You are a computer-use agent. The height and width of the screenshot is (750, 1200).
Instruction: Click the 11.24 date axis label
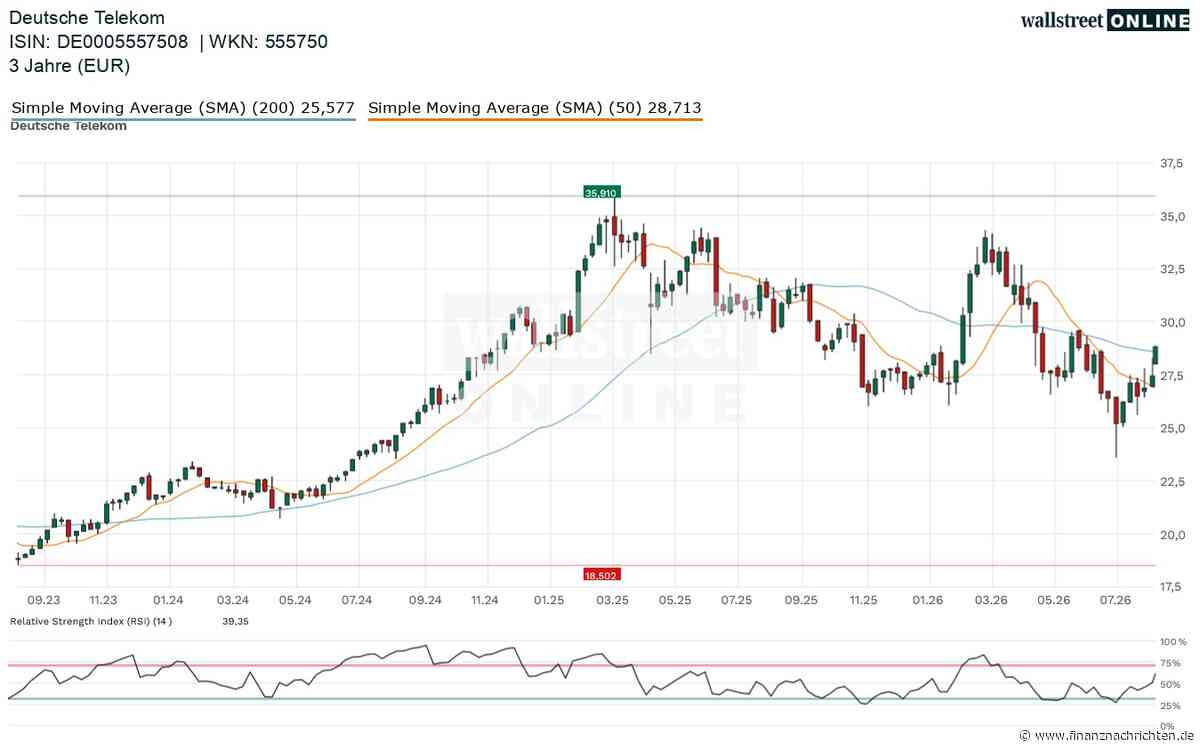click(x=485, y=599)
